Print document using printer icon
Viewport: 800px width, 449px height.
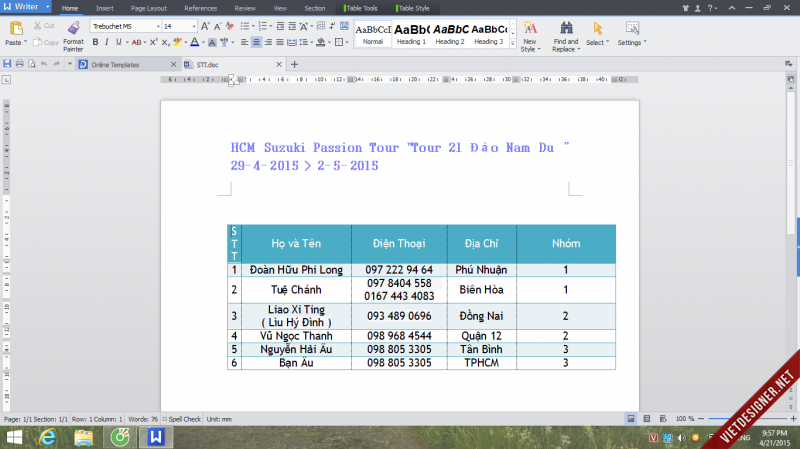[19, 64]
